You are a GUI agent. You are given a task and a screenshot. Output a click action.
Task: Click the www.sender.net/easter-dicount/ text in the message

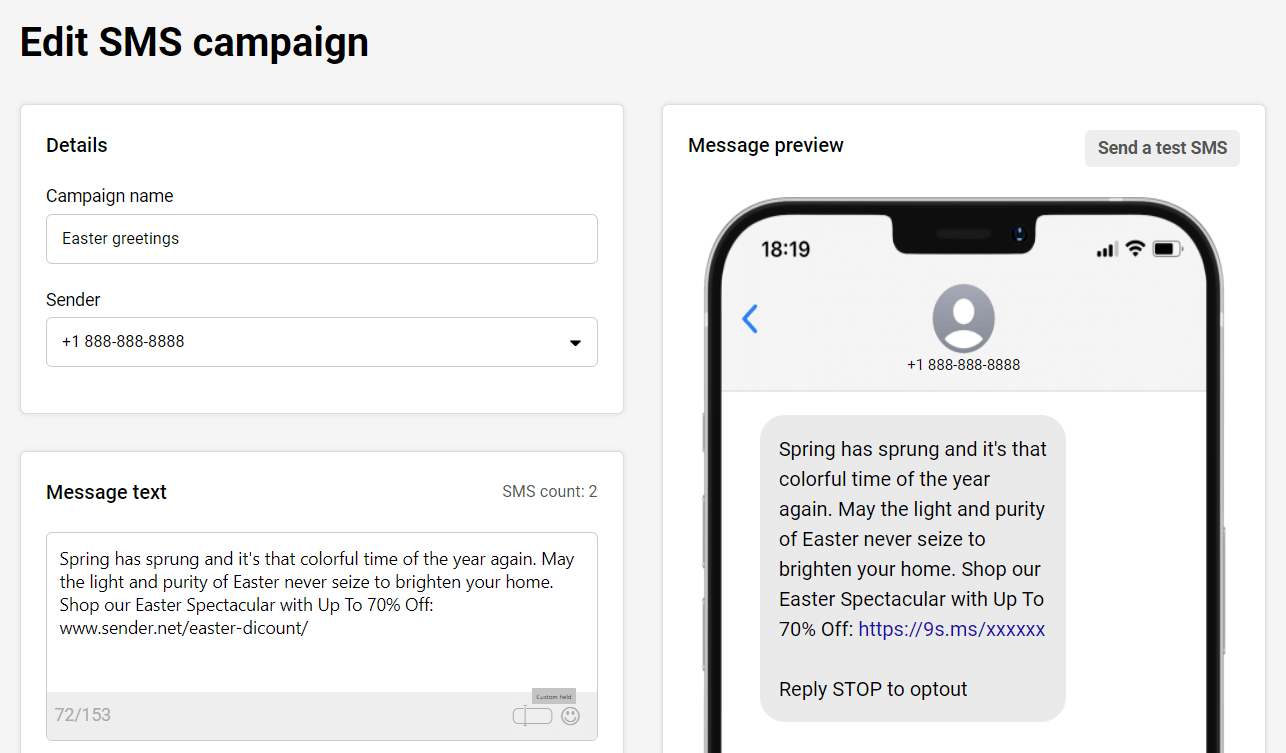click(x=184, y=629)
